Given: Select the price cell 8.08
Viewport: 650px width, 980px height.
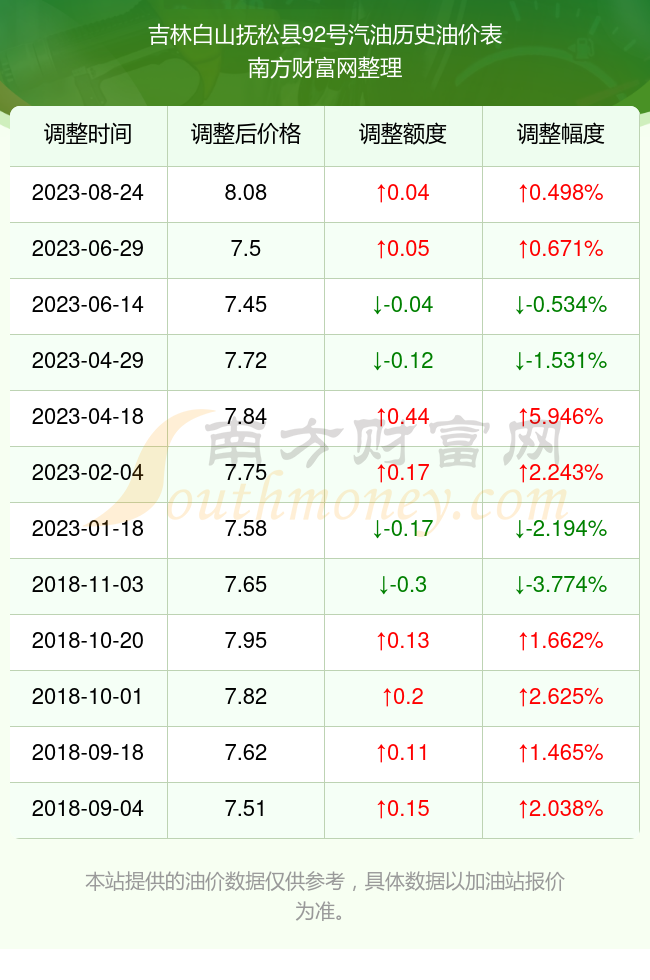Looking at the screenshot, I should coord(246,192).
